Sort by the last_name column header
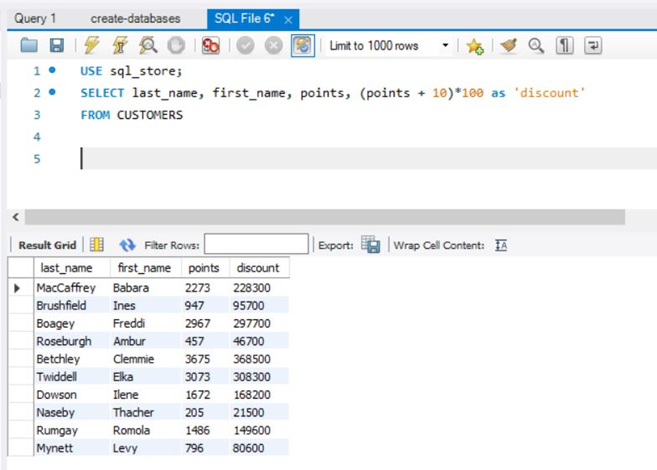The height and width of the screenshot is (470, 657). point(72,267)
